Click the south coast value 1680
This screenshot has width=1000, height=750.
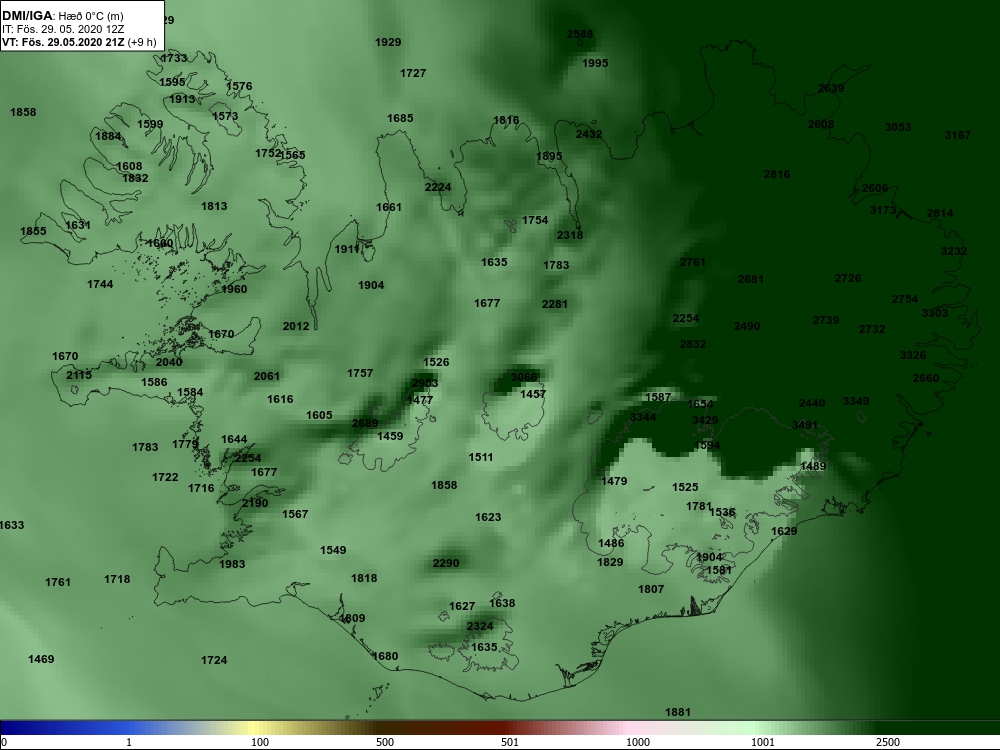coord(385,656)
